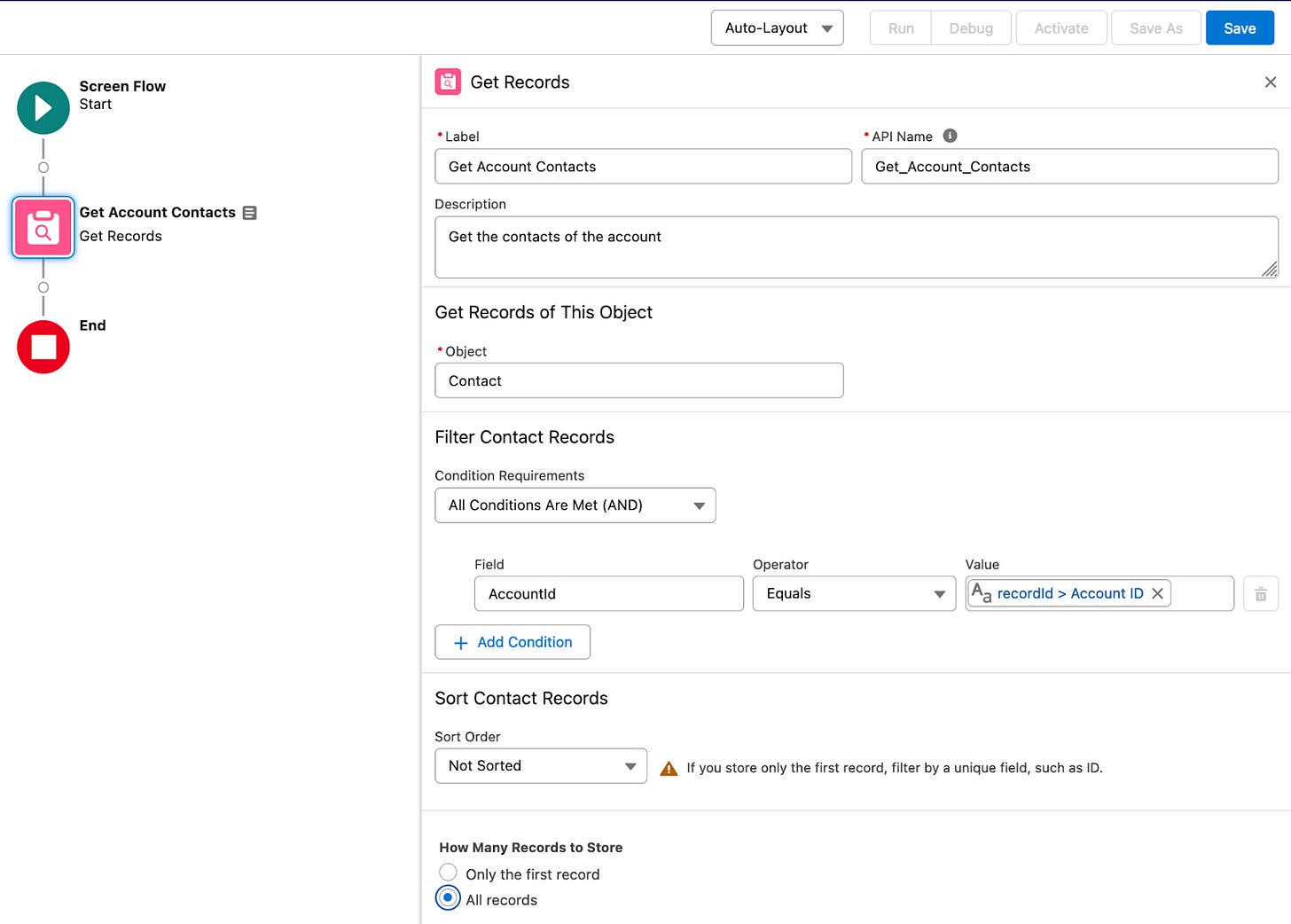Click the red End element icon

coord(43,347)
